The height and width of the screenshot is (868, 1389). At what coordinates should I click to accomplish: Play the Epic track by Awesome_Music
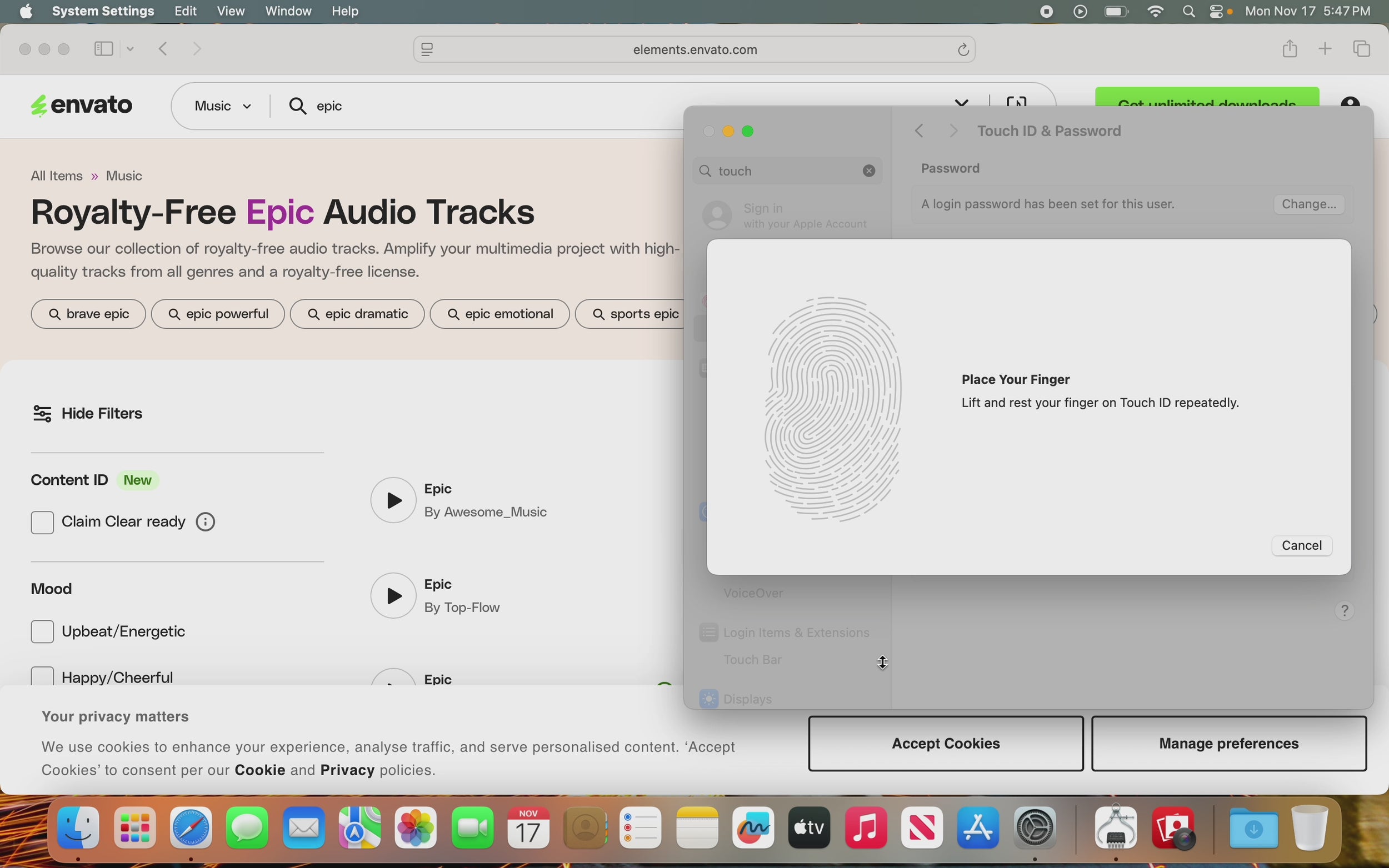(393, 500)
